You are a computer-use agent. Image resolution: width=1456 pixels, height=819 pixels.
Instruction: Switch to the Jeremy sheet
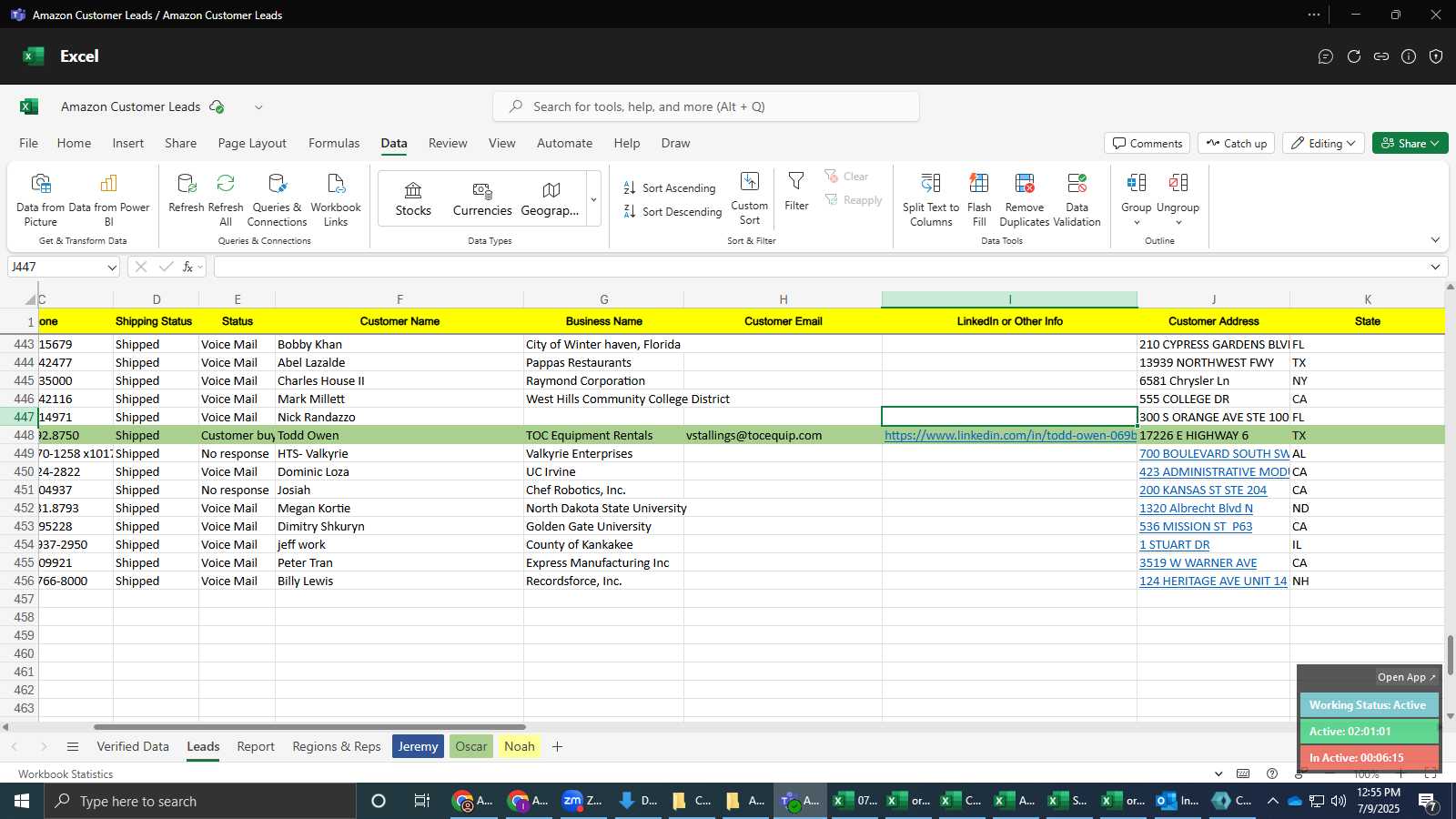419,746
